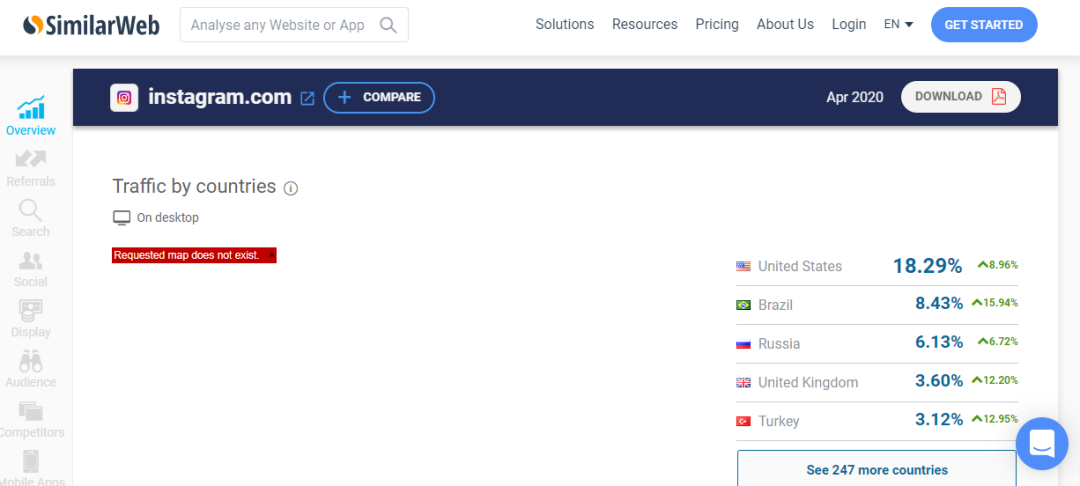Click the search magnifier icon in search box
Viewport: 1080px width, 486px height.
(x=388, y=25)
